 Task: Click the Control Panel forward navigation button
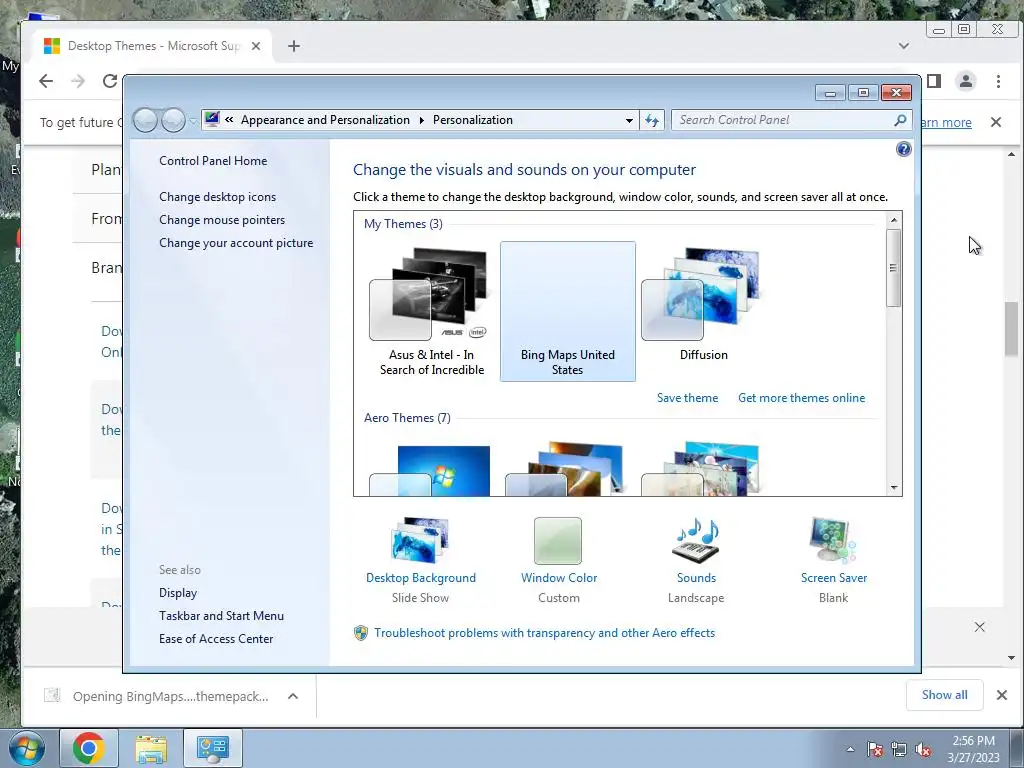pyautogui.click(x=173, y=120)
